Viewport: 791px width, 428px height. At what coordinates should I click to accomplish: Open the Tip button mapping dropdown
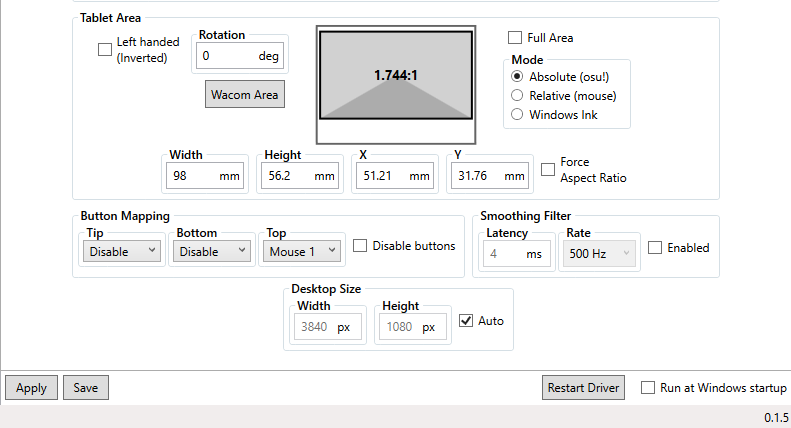(122, 252)
